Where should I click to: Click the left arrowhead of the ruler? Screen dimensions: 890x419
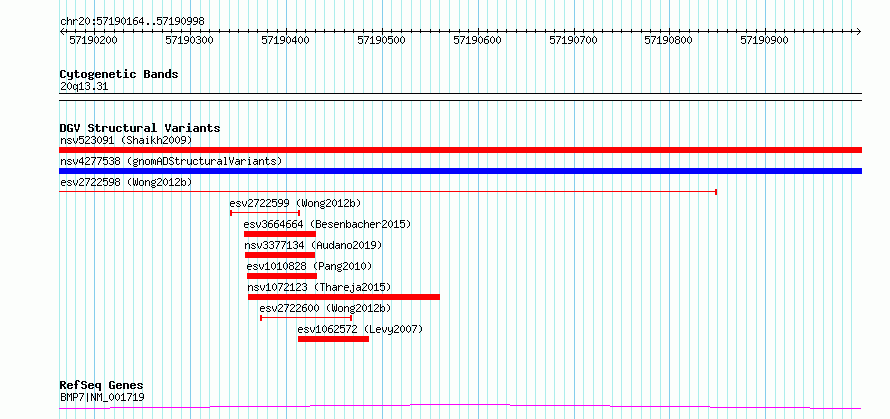coord(62,32)
